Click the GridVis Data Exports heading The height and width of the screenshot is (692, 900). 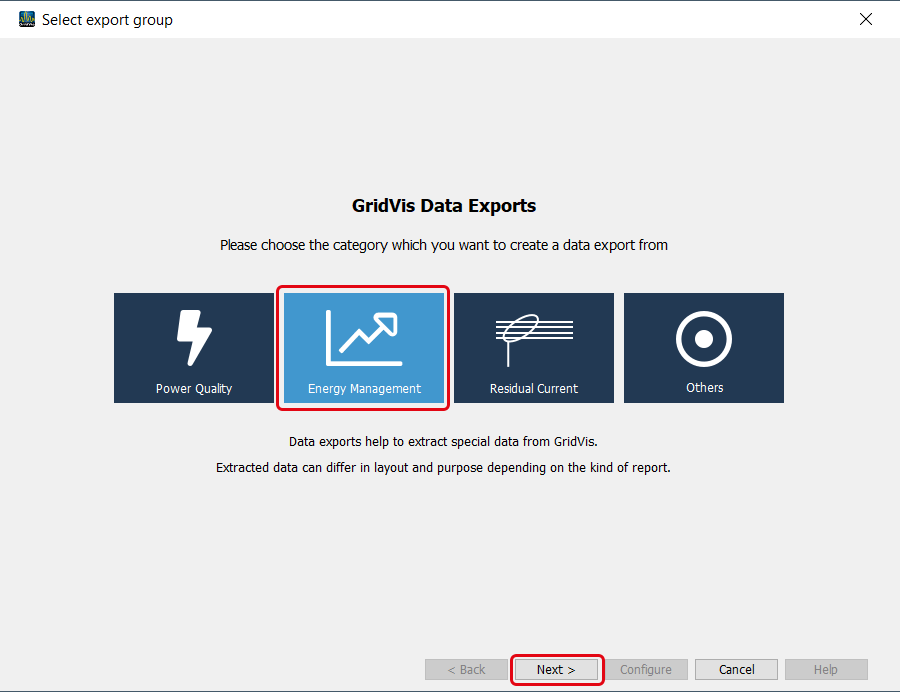444,206
